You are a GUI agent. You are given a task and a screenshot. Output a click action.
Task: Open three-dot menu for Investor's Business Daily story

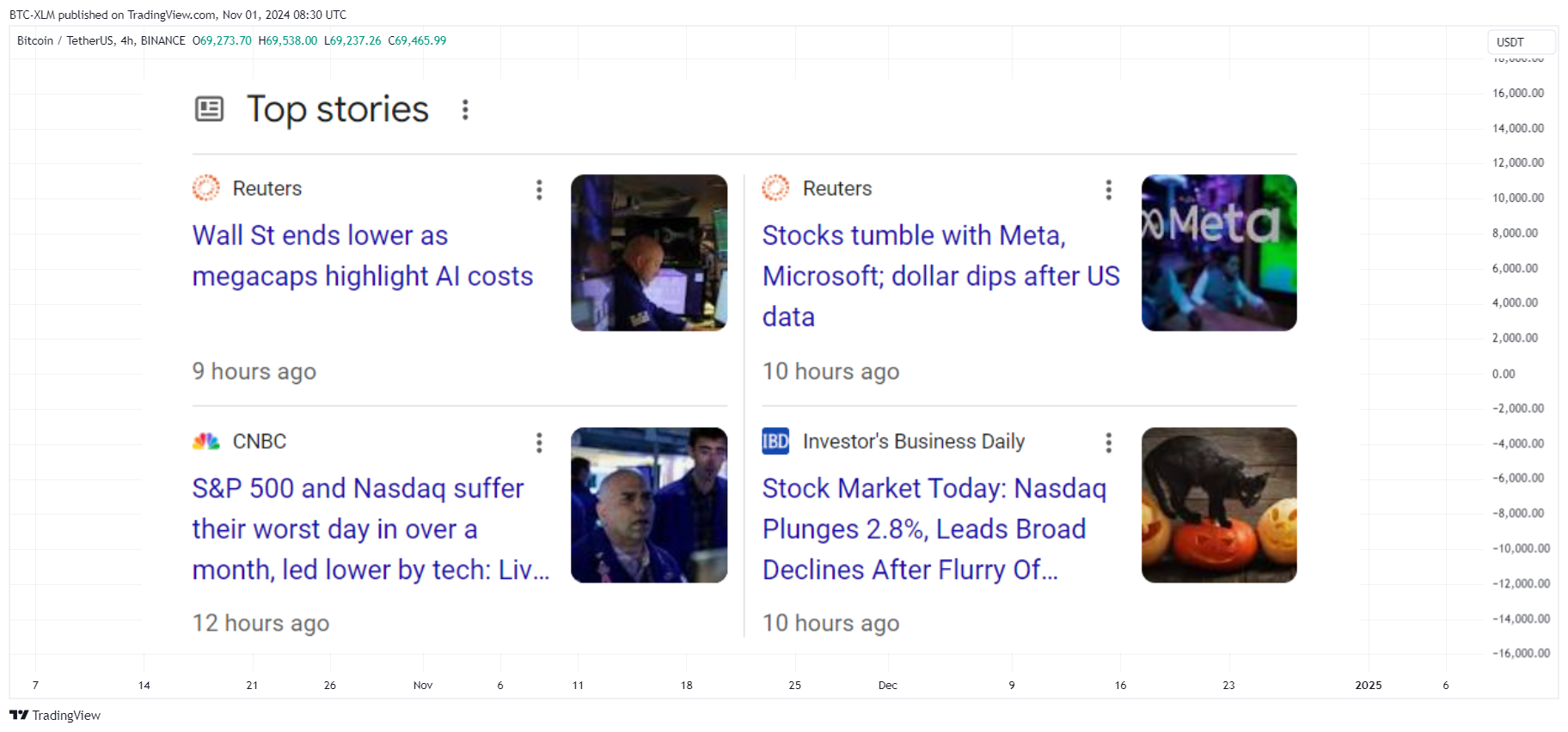click(1109, 442)
